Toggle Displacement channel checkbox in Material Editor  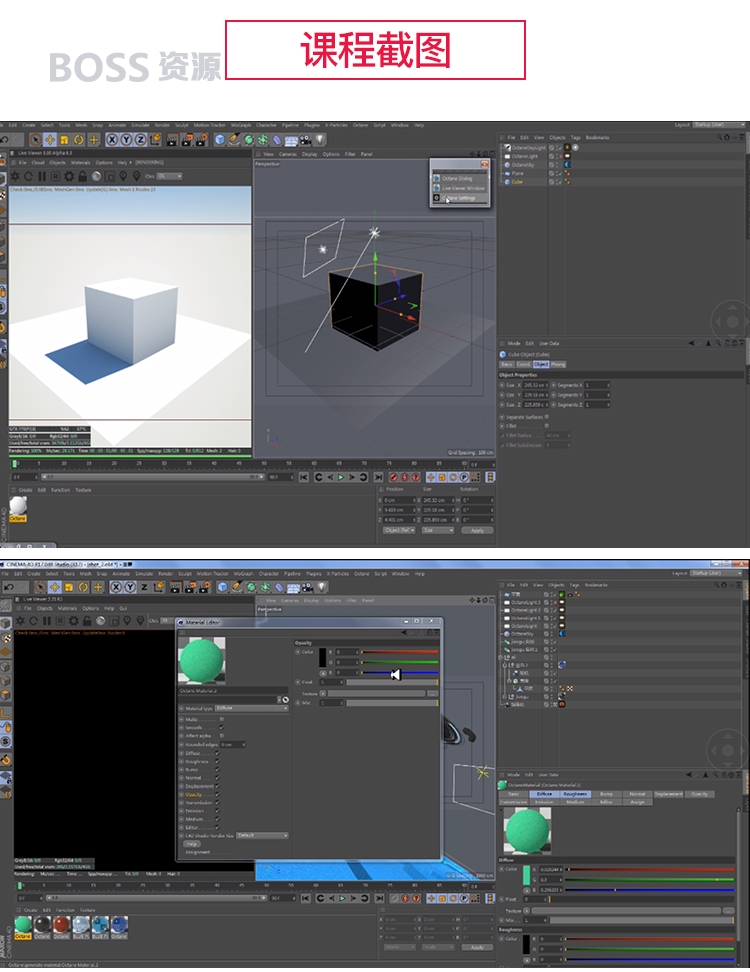[x=218, y=786]
